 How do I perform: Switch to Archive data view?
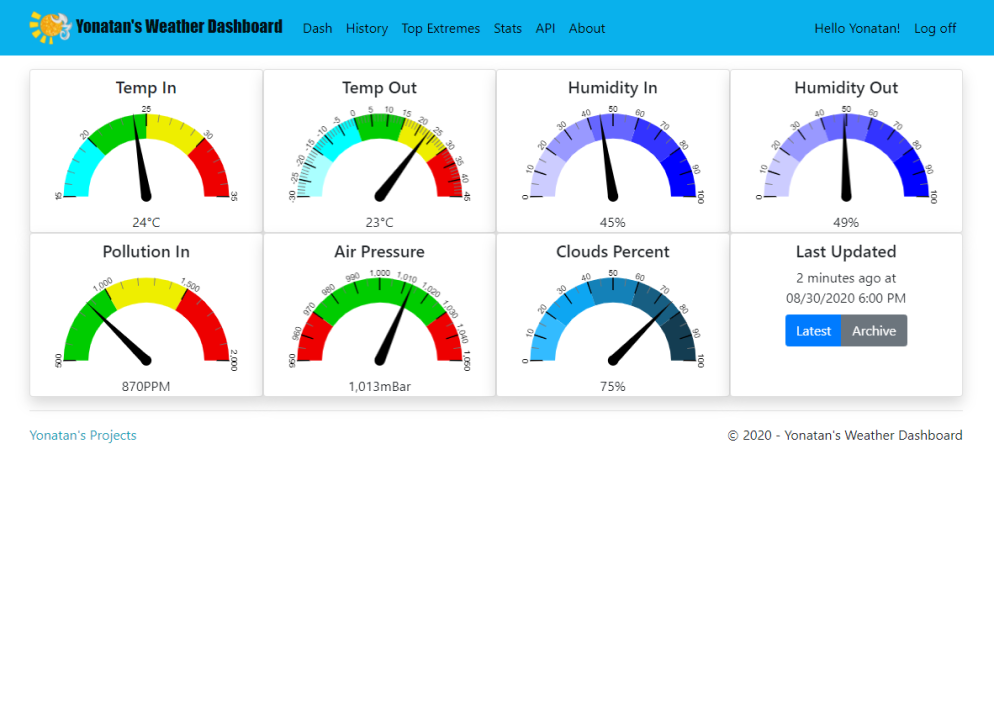tap(874, 331)
